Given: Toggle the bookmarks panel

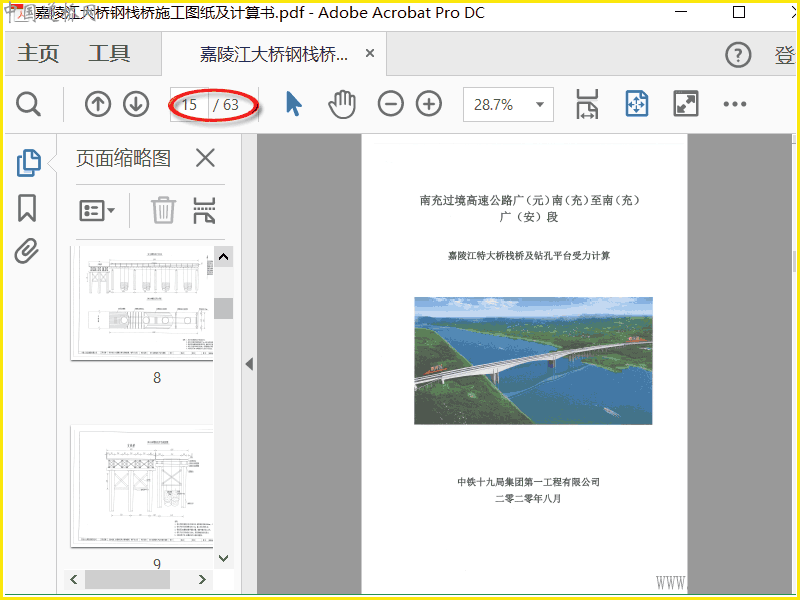Looking at the screenshot, I should [x=27, y=208].
